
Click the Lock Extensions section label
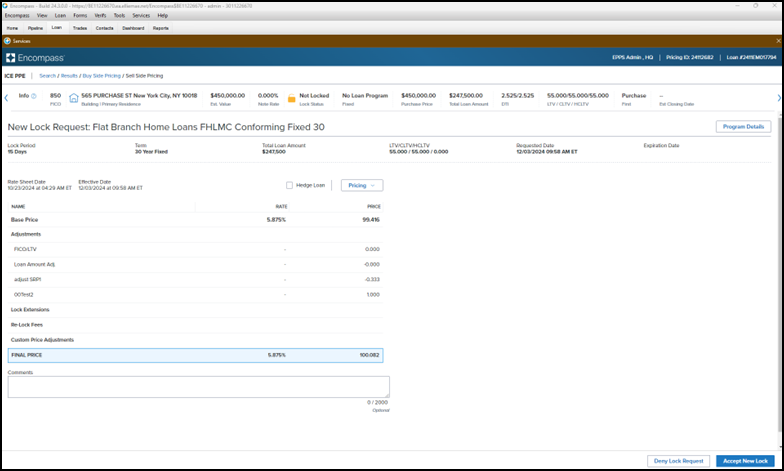tap(30, 310)
